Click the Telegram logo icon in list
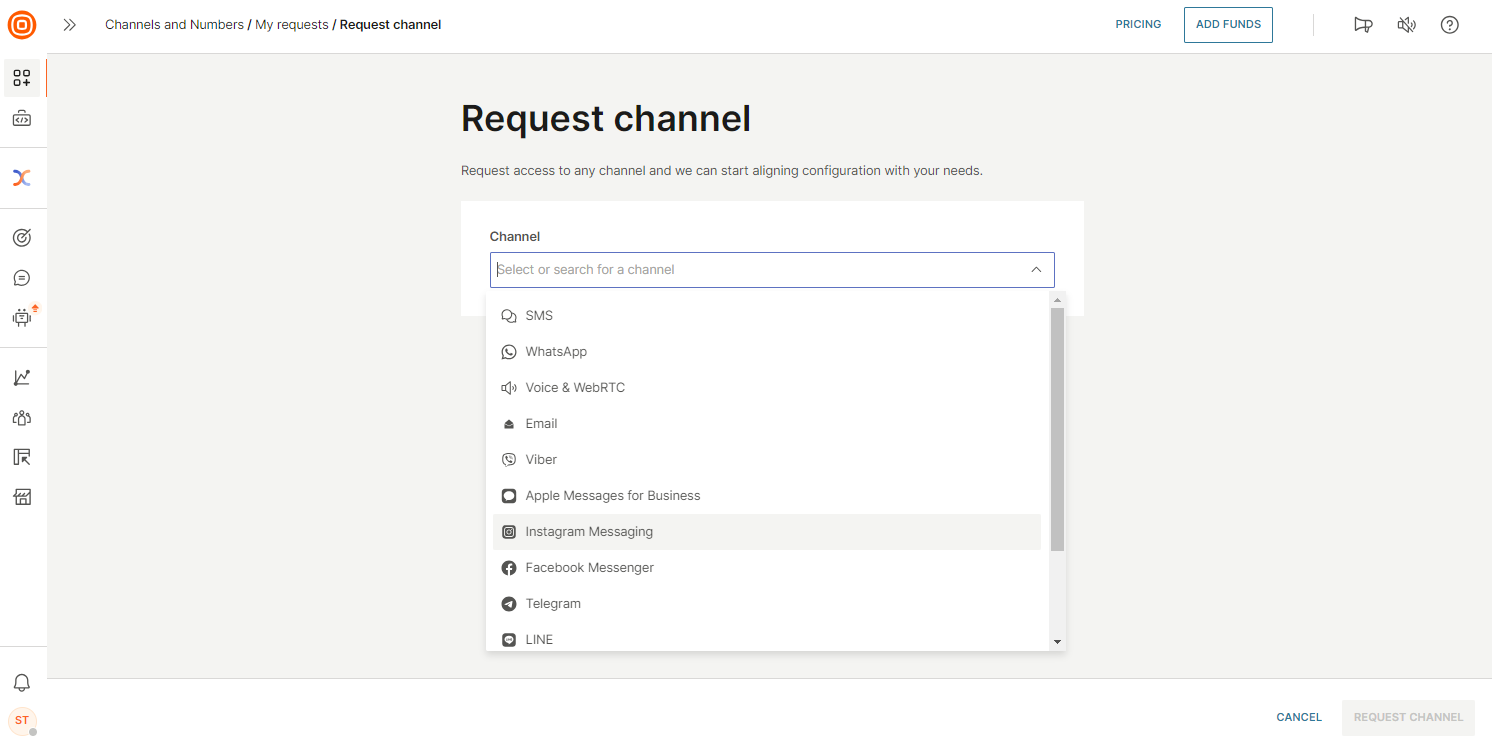 (509, 604)
